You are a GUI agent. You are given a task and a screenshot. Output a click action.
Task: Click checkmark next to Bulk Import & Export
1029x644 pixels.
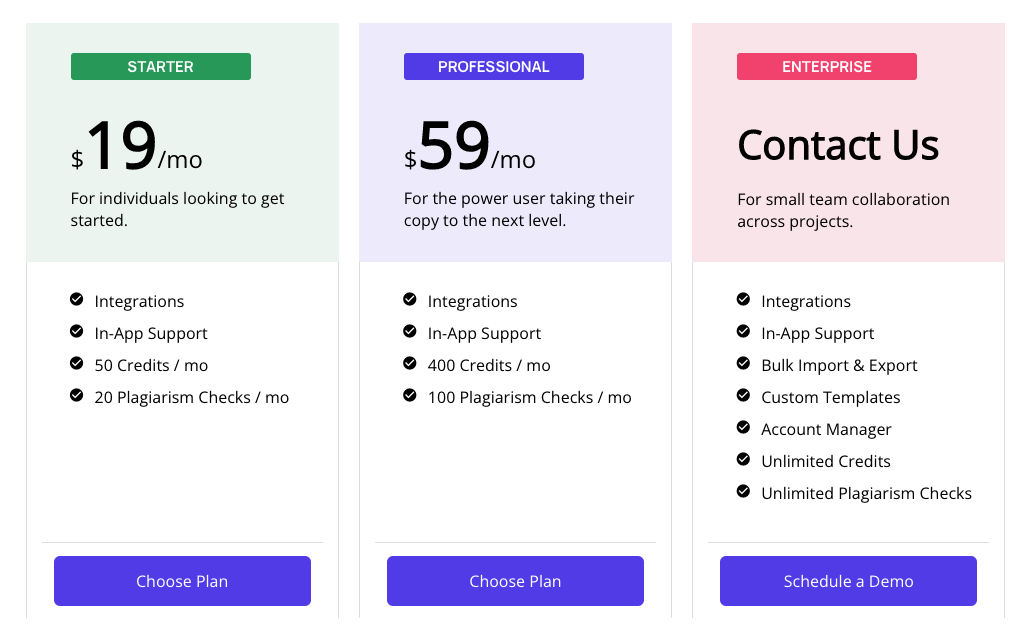[743, 364]
